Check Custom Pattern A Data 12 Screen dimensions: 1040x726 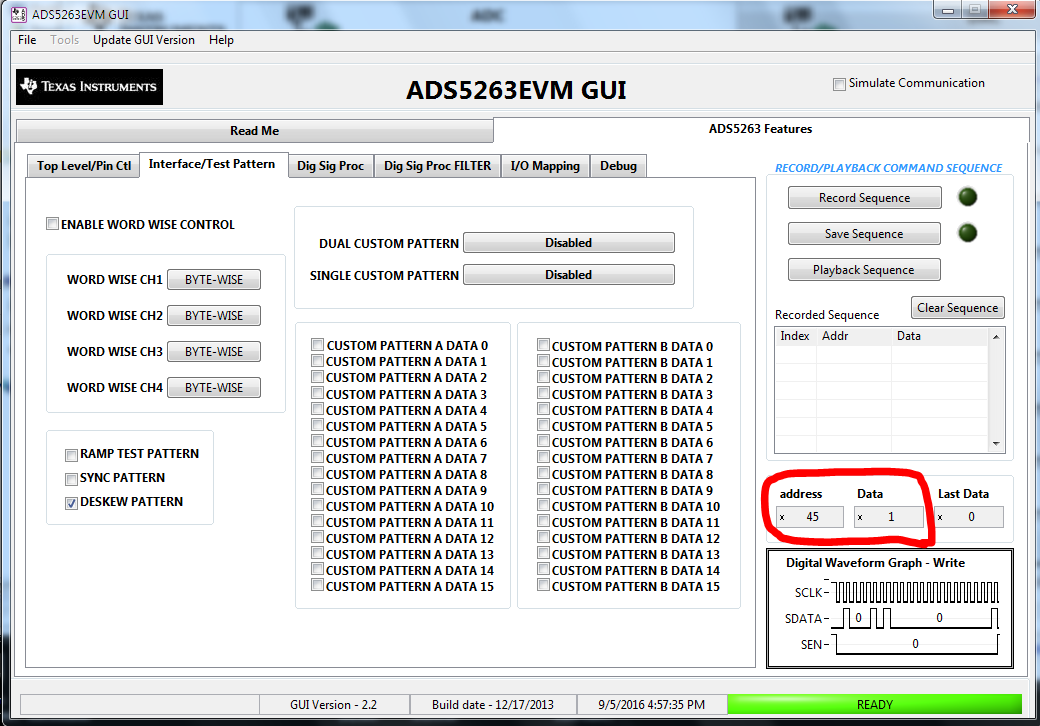pos(318,537)
